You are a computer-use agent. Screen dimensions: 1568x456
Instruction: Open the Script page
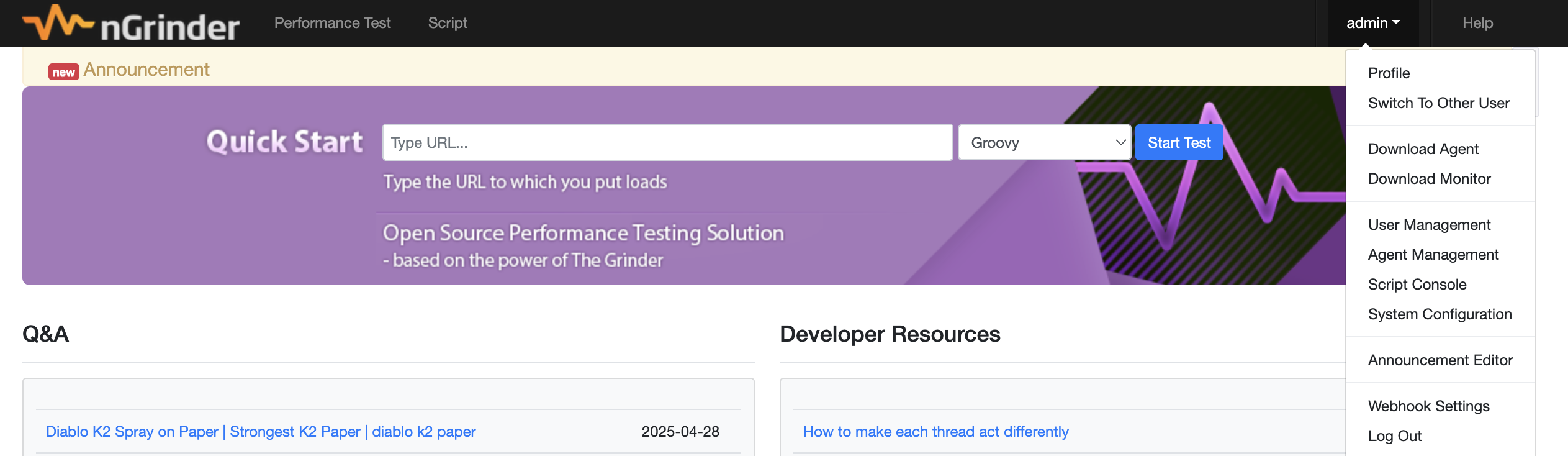448,23
